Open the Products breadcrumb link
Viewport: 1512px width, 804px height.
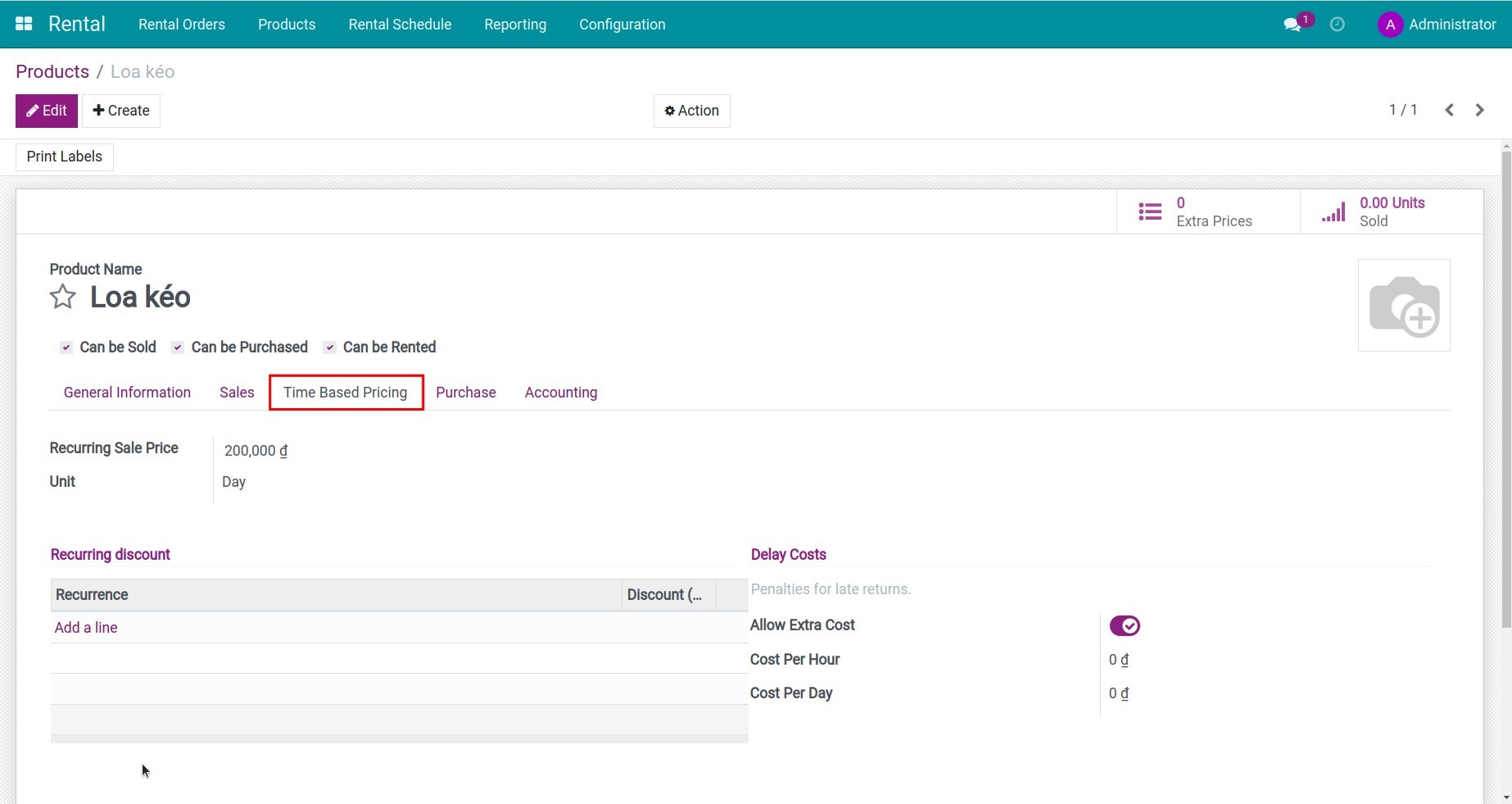(x=52, y=71)
